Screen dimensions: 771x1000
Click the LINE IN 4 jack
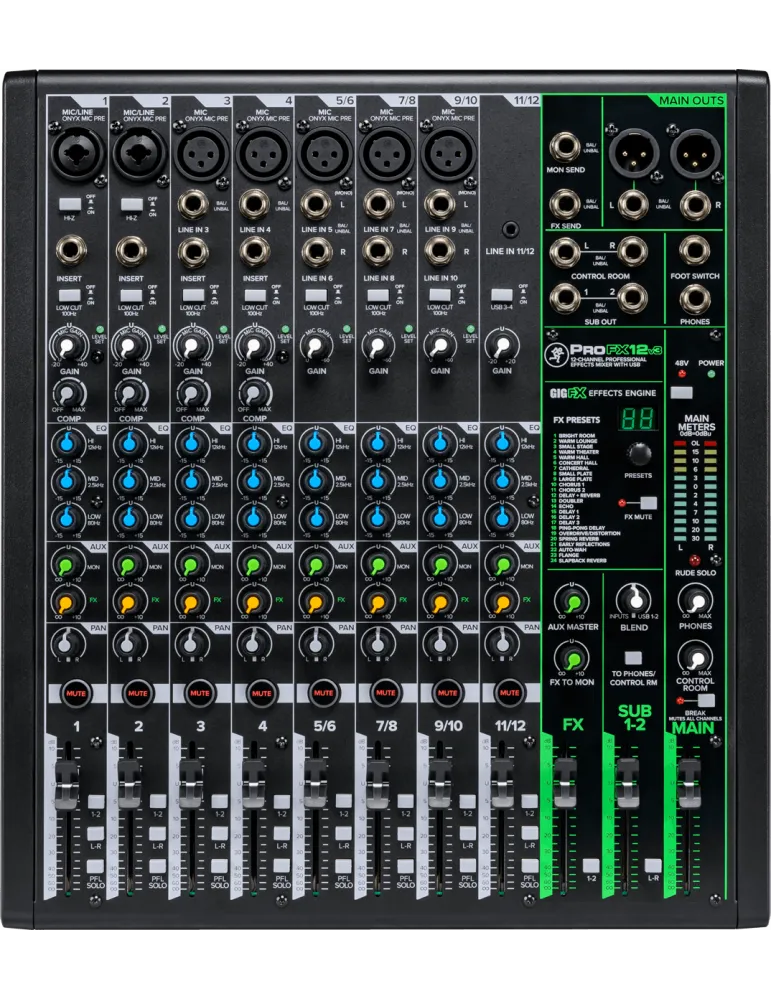tap(255, 205)
